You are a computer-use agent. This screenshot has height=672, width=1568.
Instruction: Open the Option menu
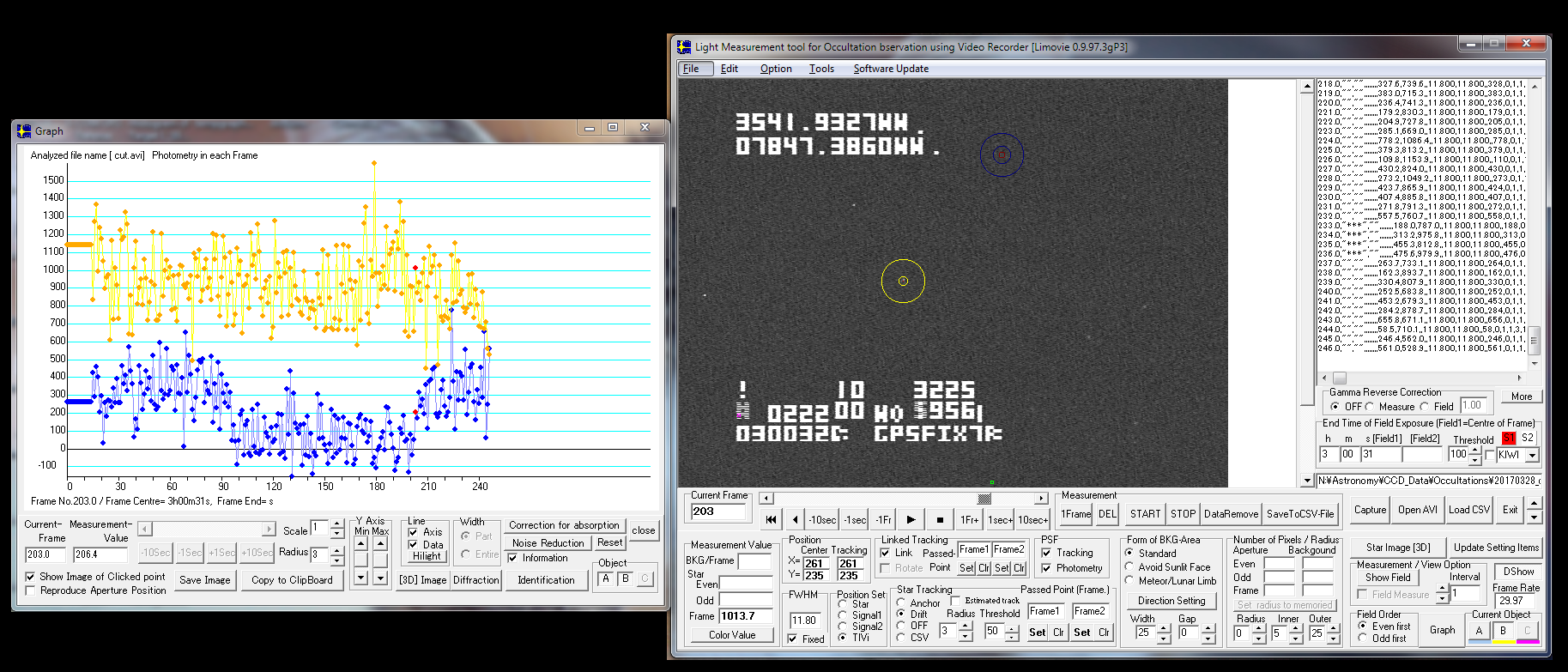click(775, 69)
